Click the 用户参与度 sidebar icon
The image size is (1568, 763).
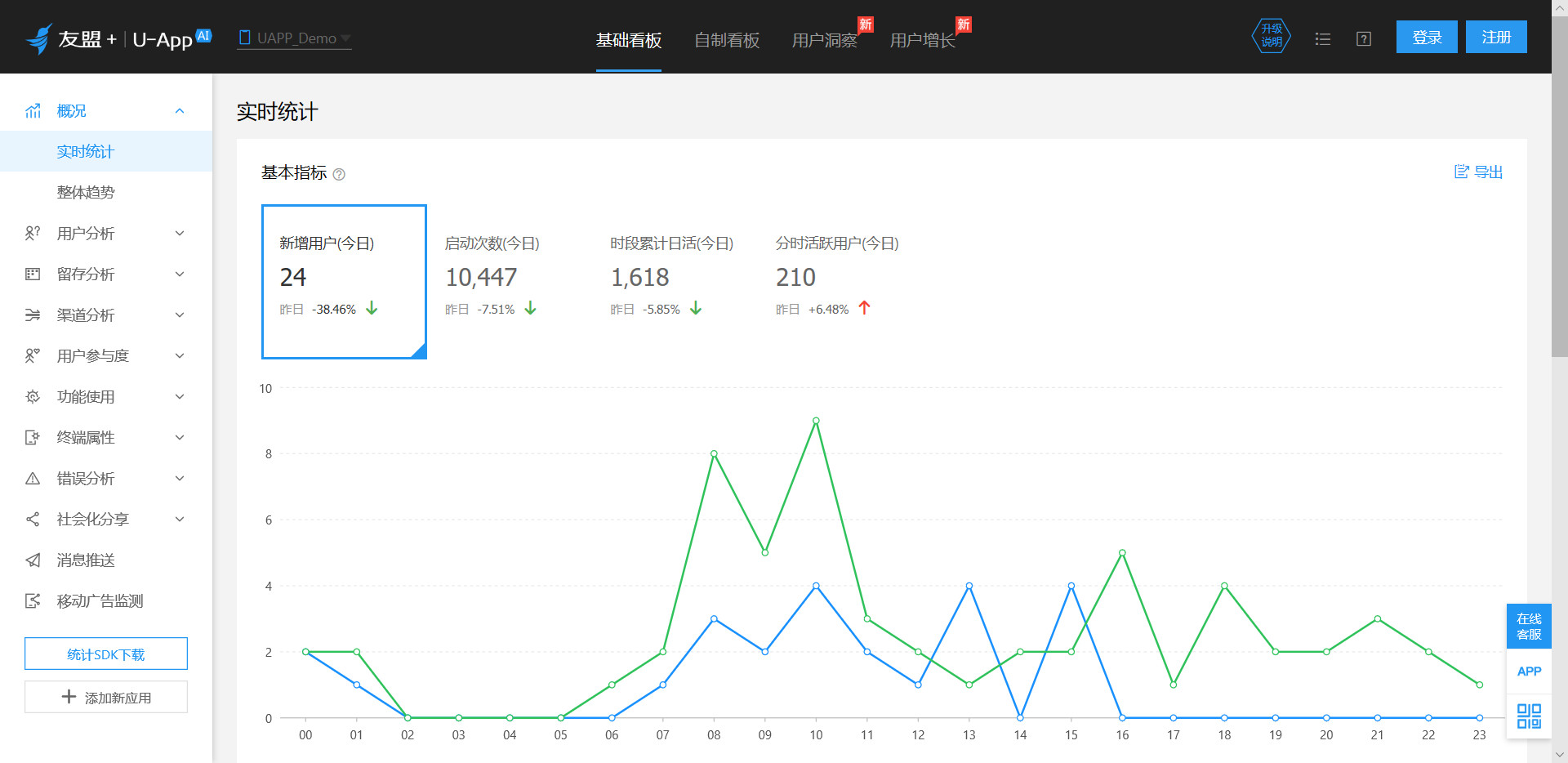[33, 355]
